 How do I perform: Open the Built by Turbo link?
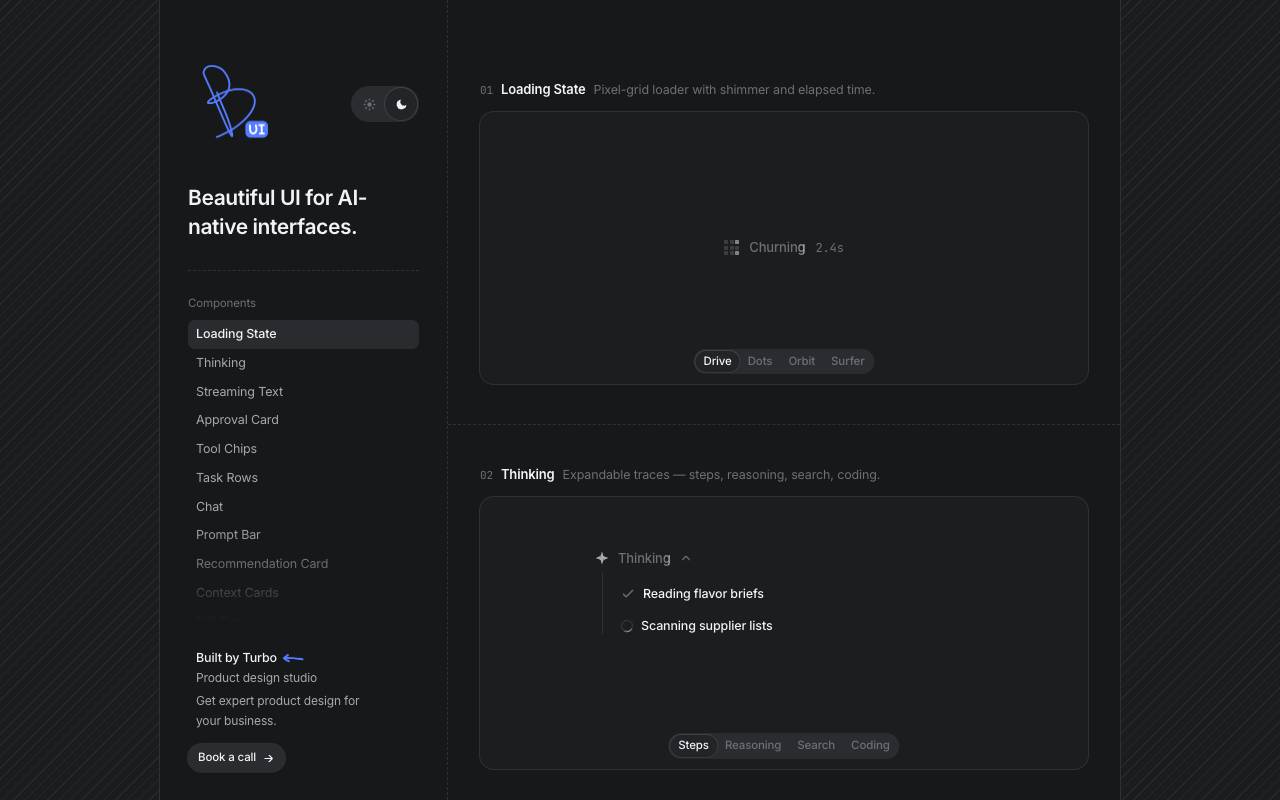point(236,658)
